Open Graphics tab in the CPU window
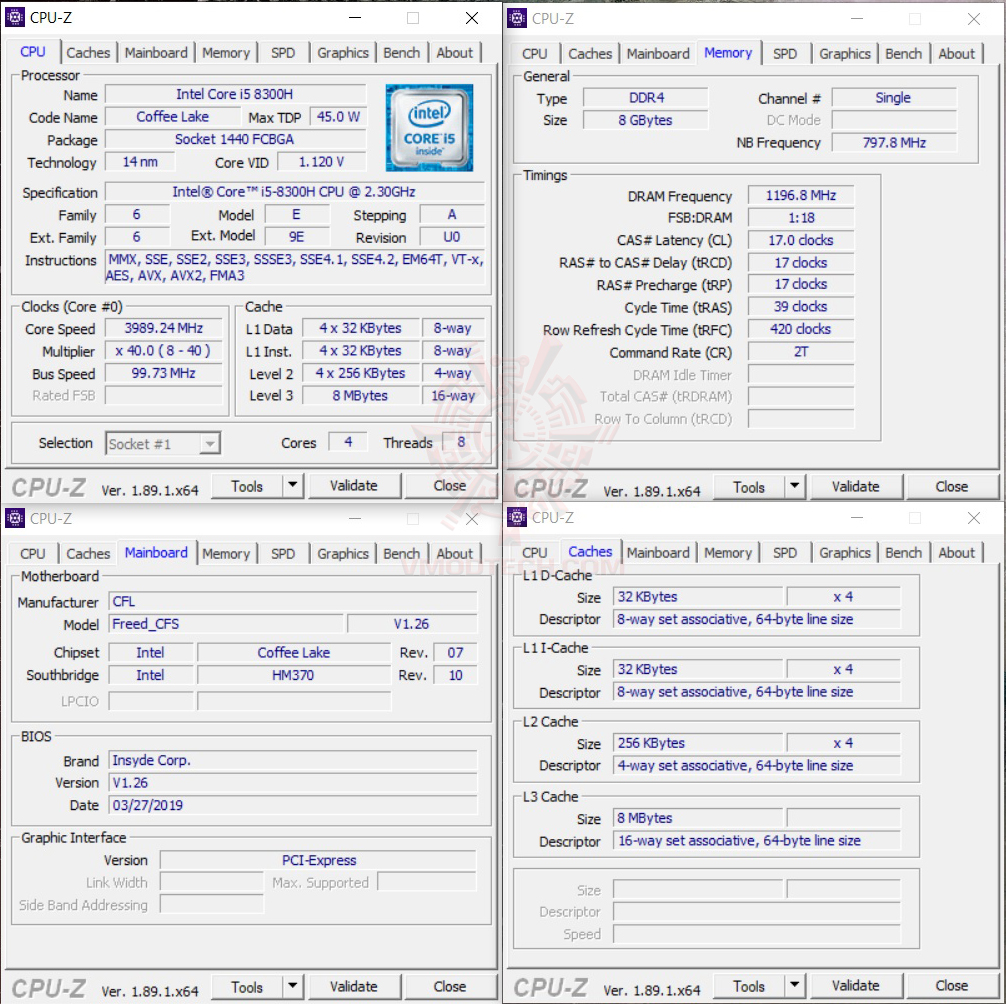Viewport: 1006px width, 1004px height. pyautogui.click(x=343, y=53)
